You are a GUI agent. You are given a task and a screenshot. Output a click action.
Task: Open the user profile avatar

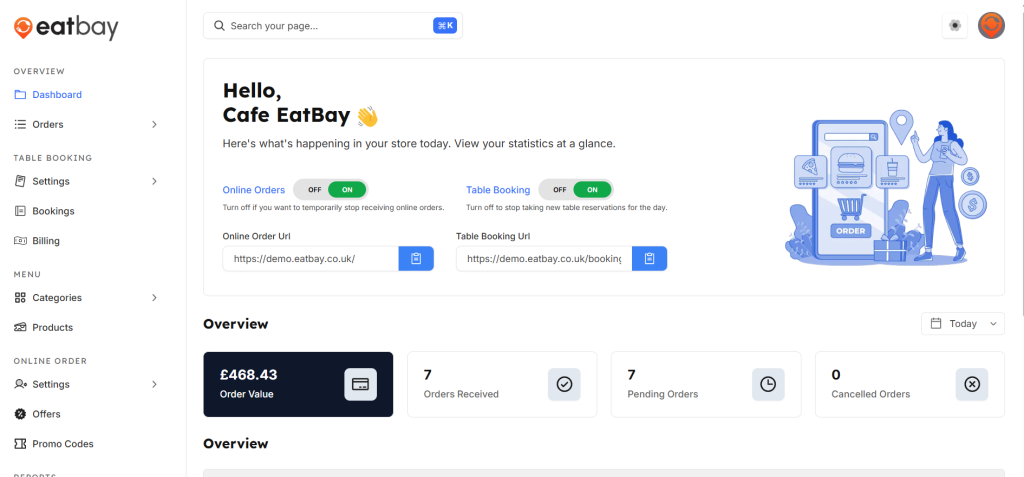[x=990, y=26]
